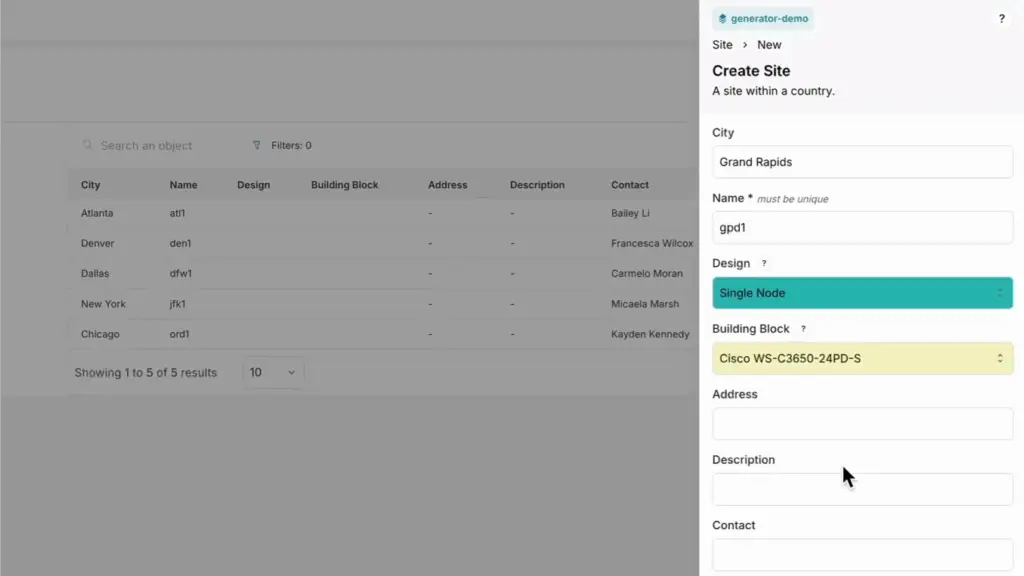The width and height of the screenshot is (1024, 576).
Task: Select the New York row city cell
Action: 103,304
